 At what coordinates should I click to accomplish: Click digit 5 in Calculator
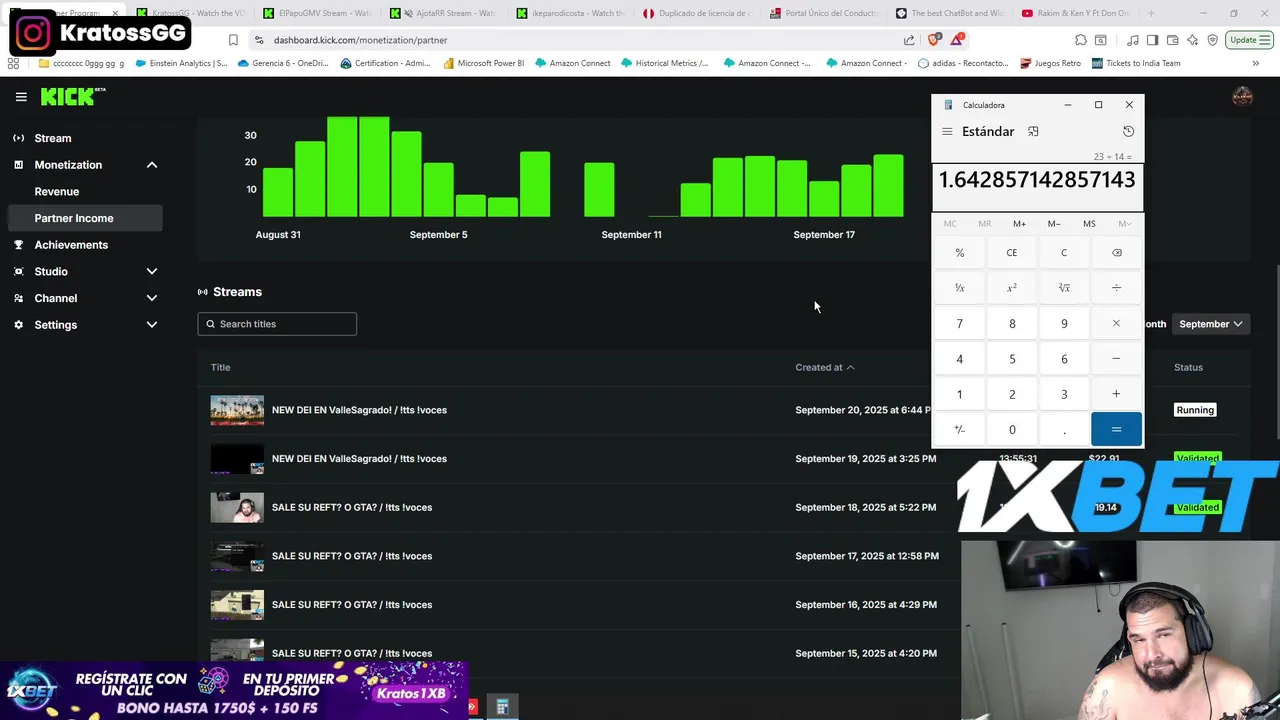coord(1012,359)
